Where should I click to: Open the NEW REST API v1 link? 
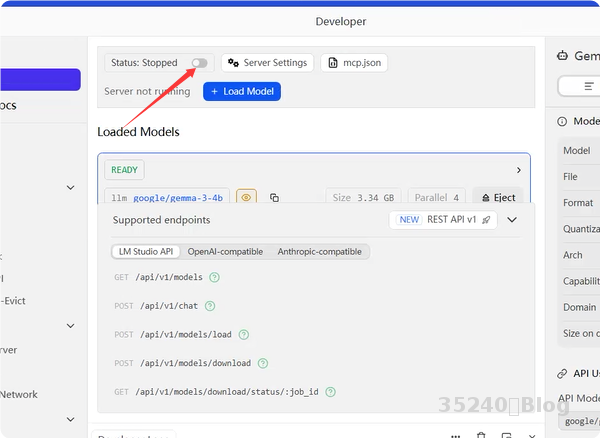[443, 220]
